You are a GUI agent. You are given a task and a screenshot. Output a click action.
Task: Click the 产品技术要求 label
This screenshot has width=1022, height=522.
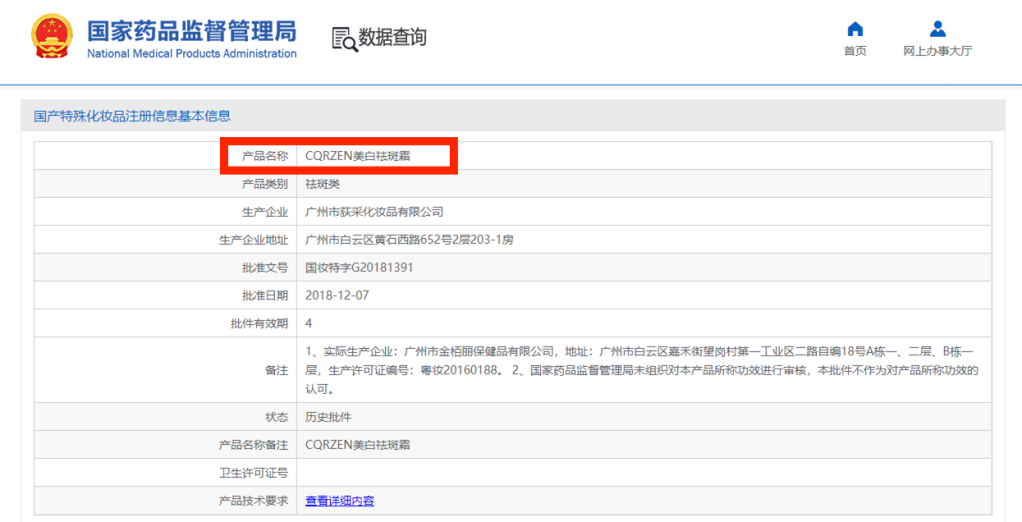[x=254, y=501]
